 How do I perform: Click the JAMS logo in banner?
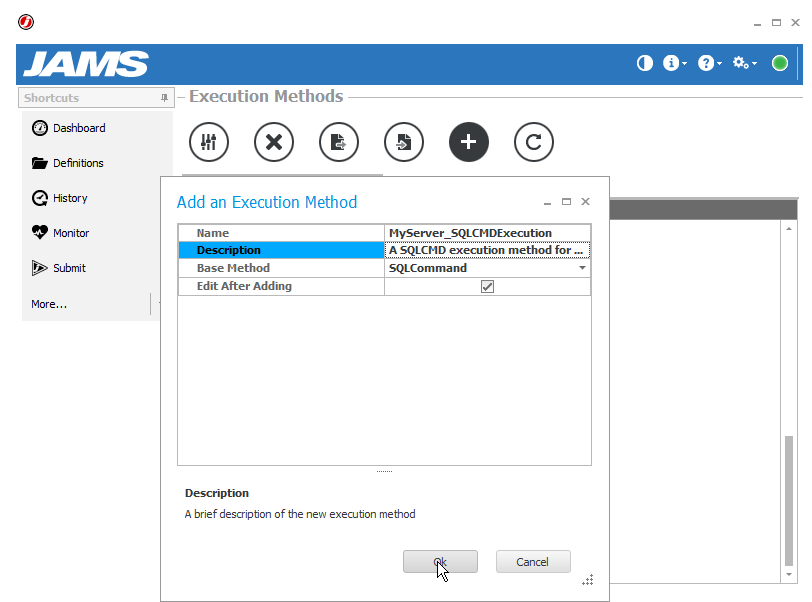[86, 64]
